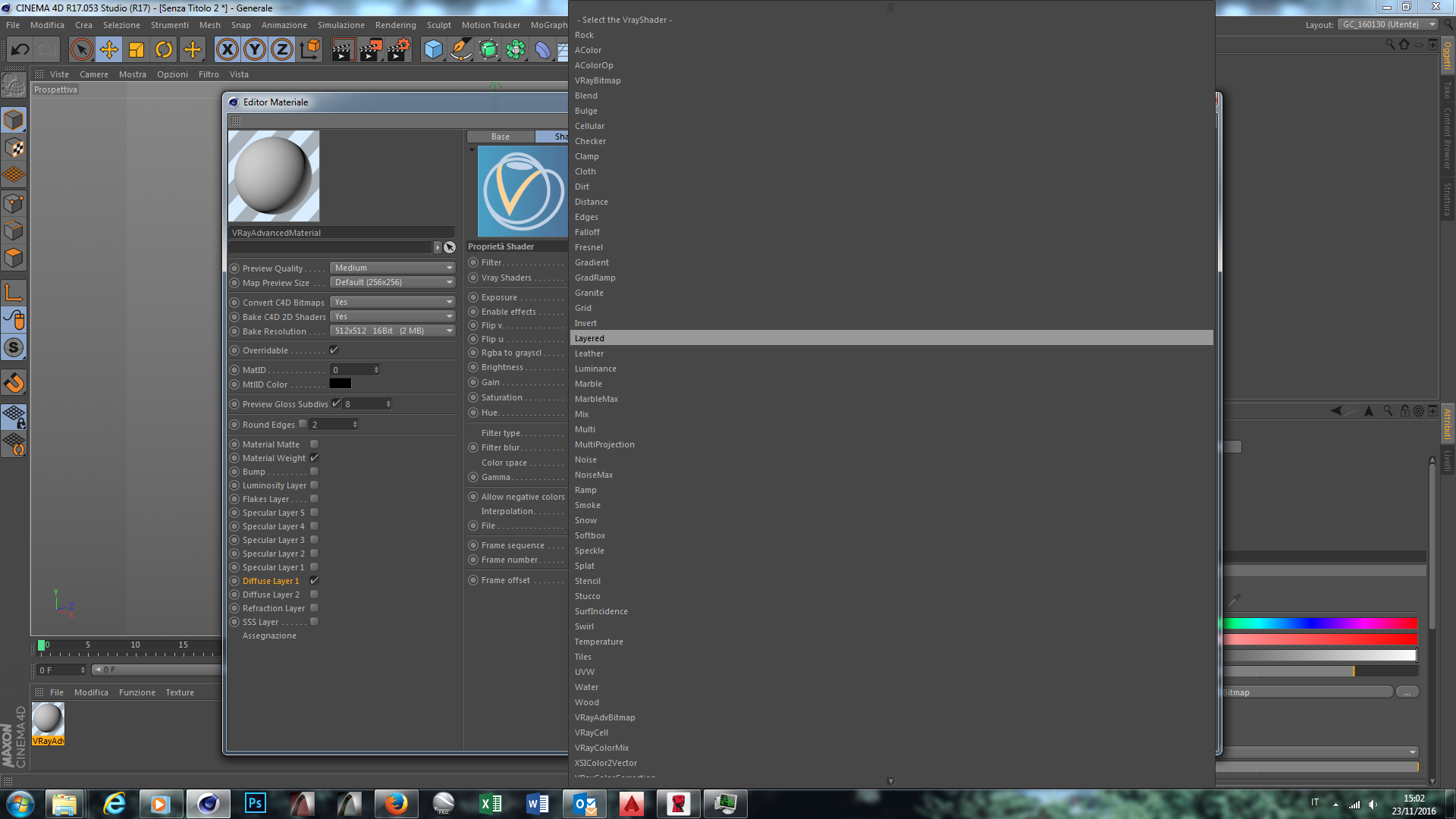
Task: Select the Rotate tool icon
Action: [x=164, y=50]
